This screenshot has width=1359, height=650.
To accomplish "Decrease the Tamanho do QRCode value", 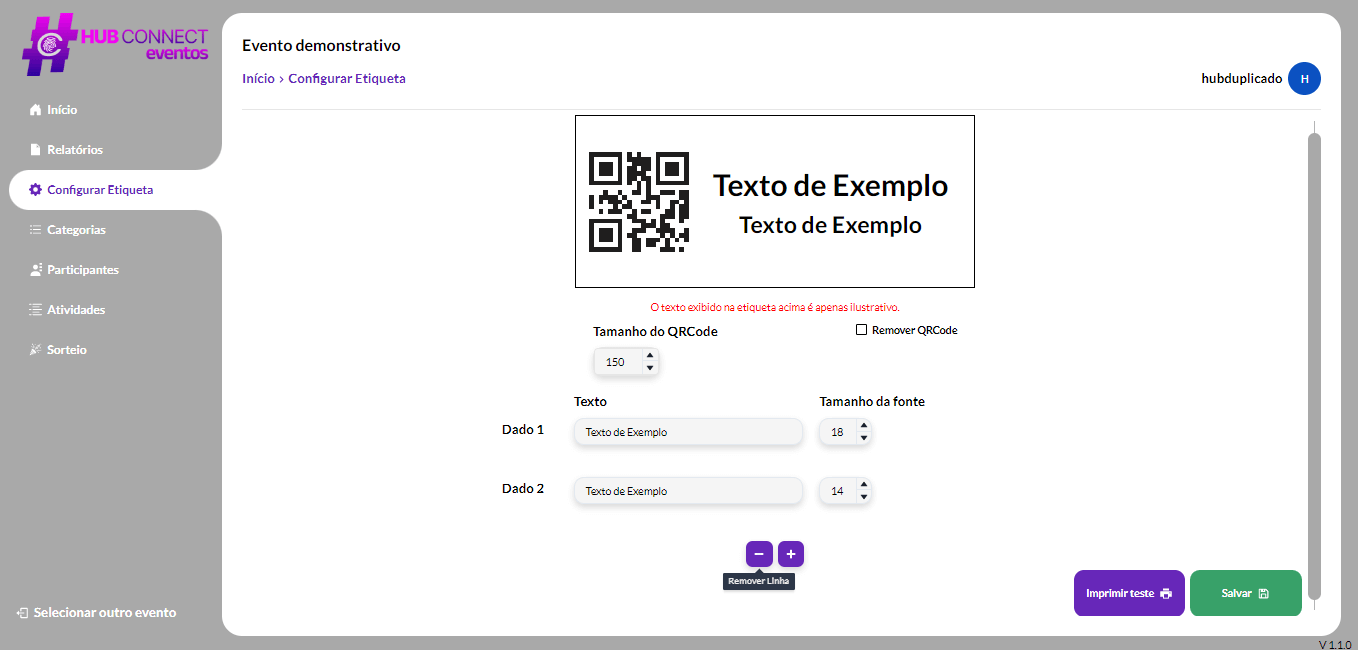I will pyautogui.click(x=650, y=368).
